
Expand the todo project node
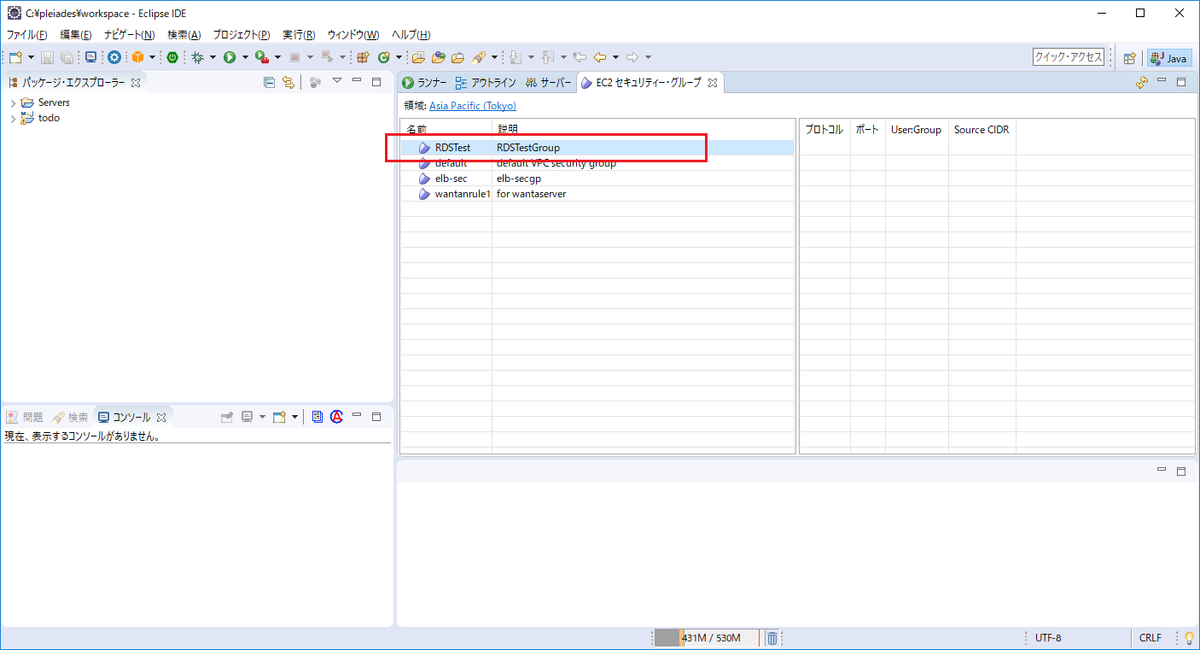(12, 118)
